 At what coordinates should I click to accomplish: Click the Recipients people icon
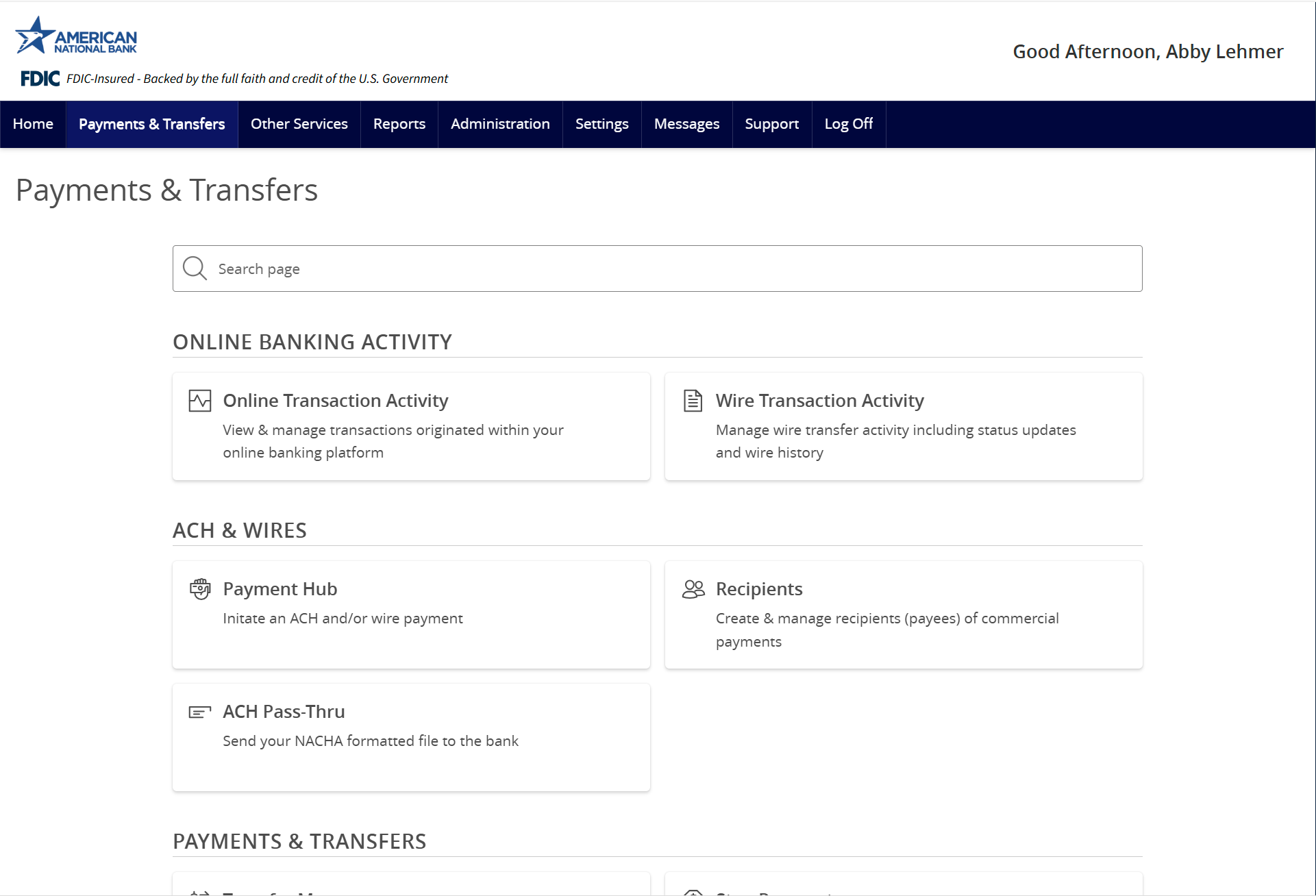(x=693, y=589)
